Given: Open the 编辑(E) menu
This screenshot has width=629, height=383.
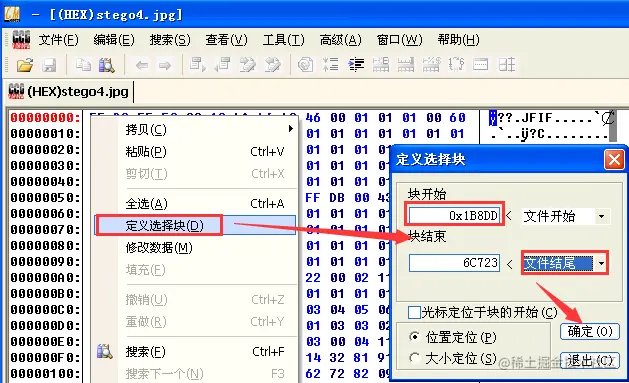Looking at the screenshot, I should point(114,40).
